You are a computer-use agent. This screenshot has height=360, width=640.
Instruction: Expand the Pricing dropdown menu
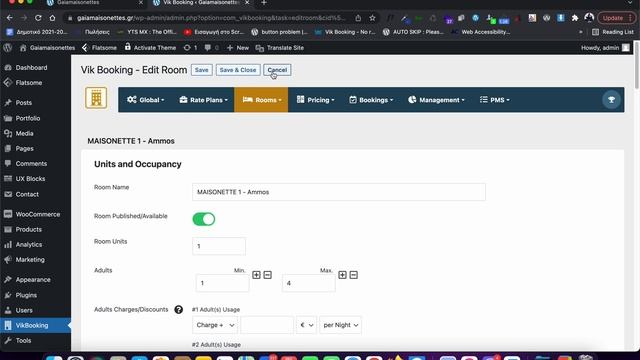pos(316,100)
